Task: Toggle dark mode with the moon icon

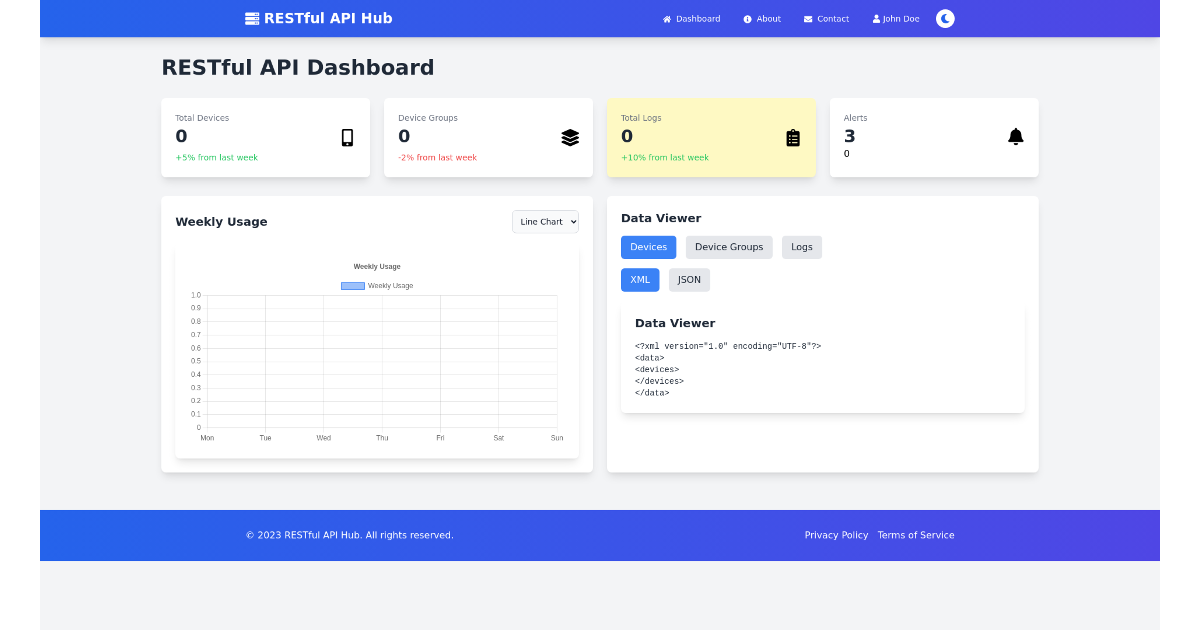Action: coord(944,18)
